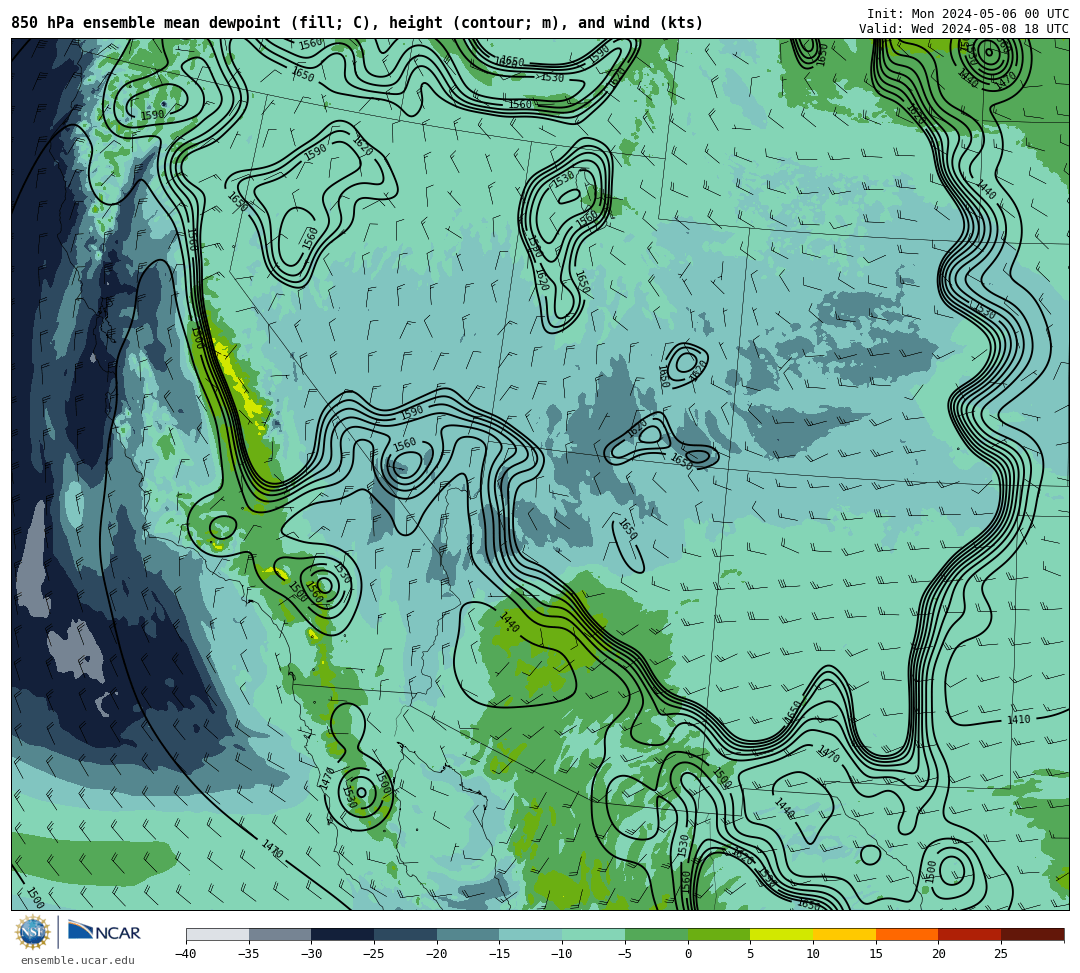Pick the orange 15 to 20 swatch
1080x973 pixels.
907,934
